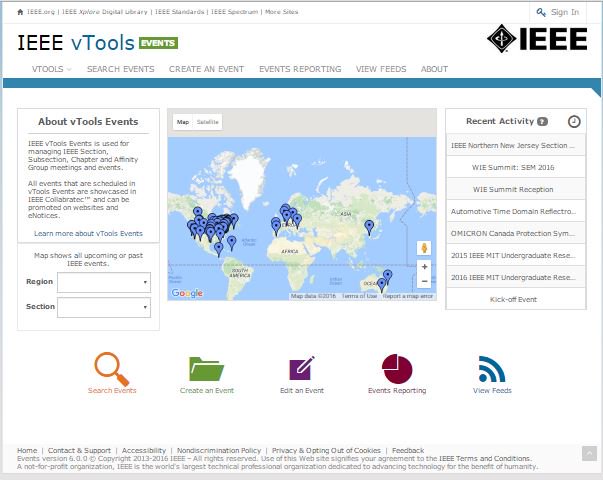
Task: Click the IEEE vTools Events site title
Action: click(98, 42)
